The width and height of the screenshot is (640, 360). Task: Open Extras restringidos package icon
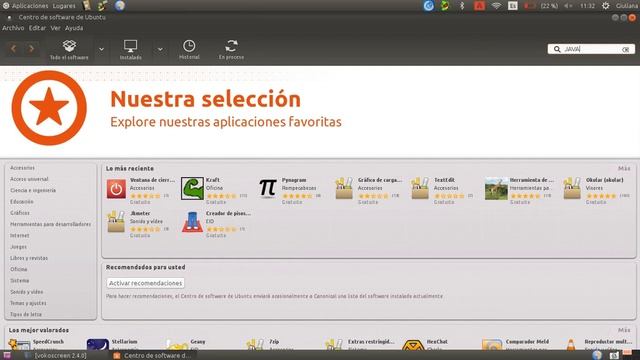click(x=334, y=344)
